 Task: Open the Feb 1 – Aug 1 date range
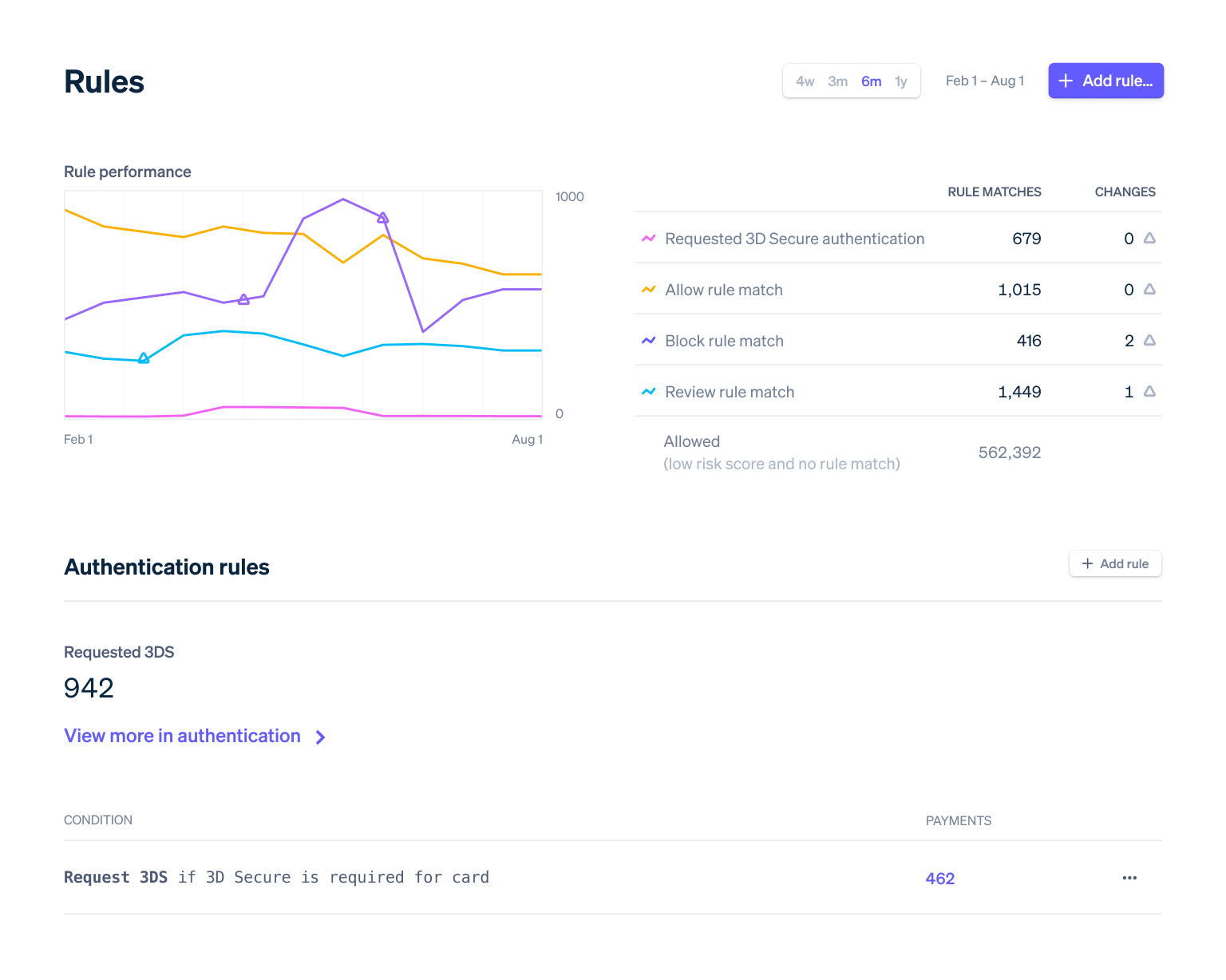click(x=985, y=81)
